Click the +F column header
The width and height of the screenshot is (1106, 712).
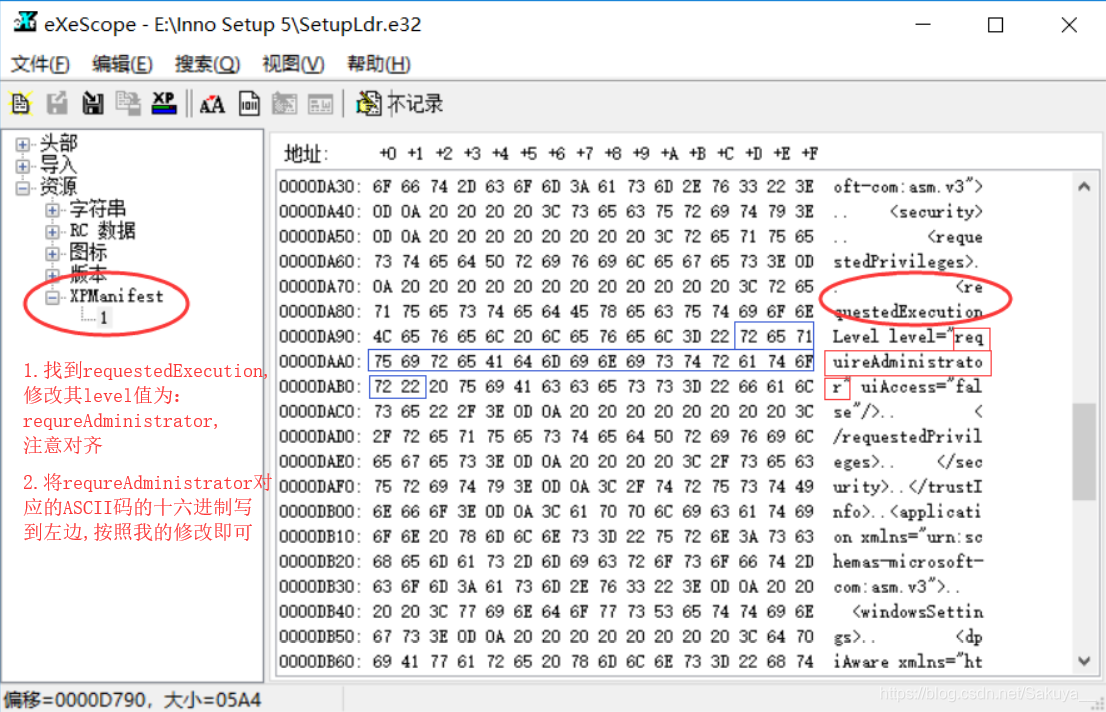(810, 154)
